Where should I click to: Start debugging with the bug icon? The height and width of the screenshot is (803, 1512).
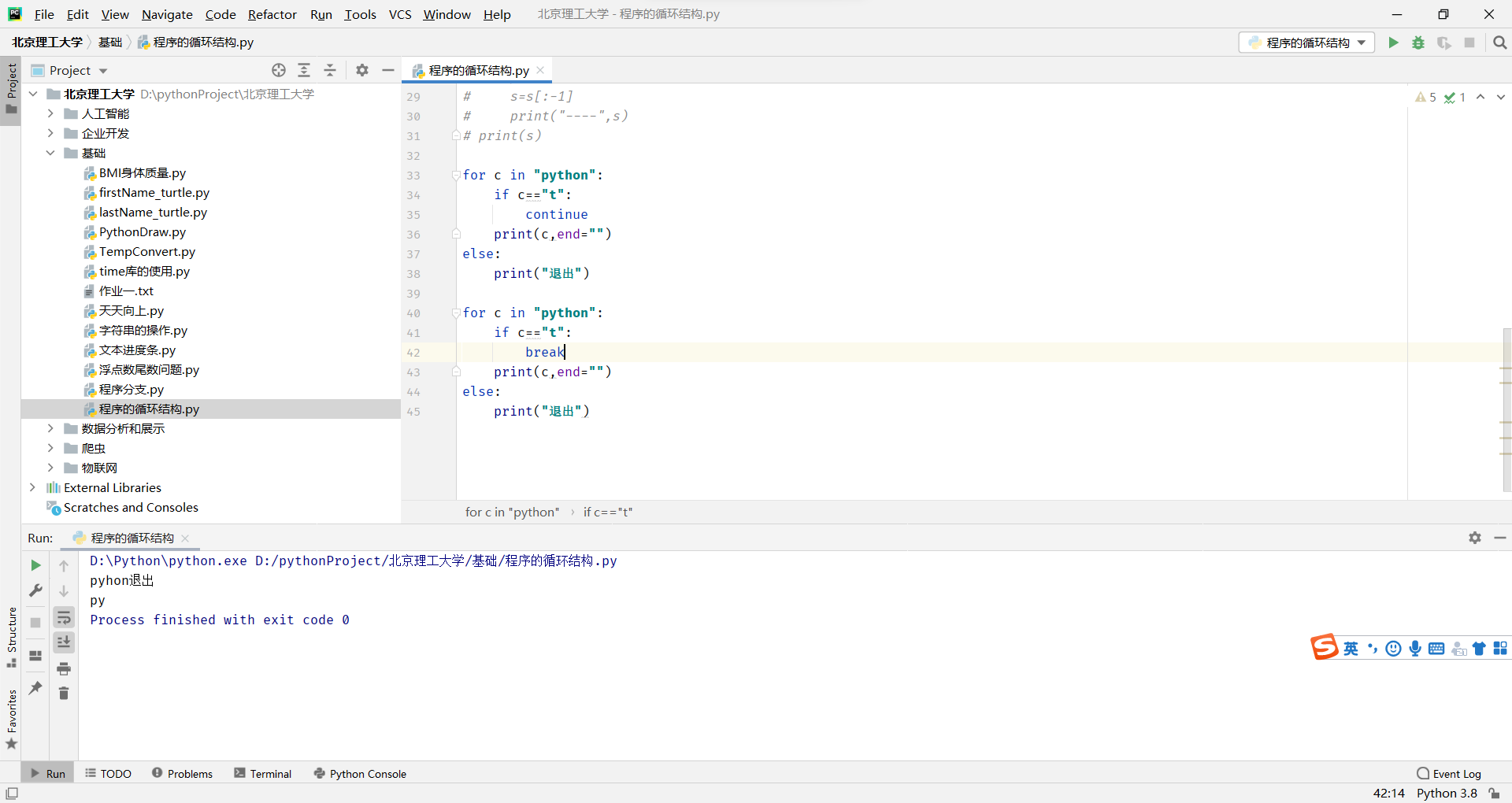[1418, 43]
